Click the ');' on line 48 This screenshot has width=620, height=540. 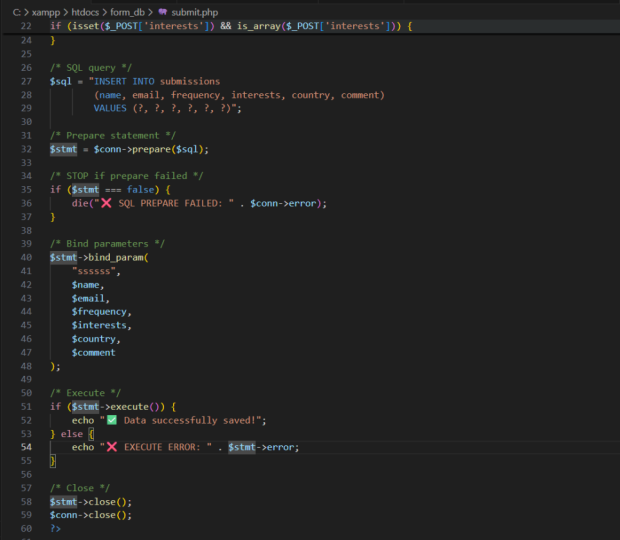(x=55, y=367)
